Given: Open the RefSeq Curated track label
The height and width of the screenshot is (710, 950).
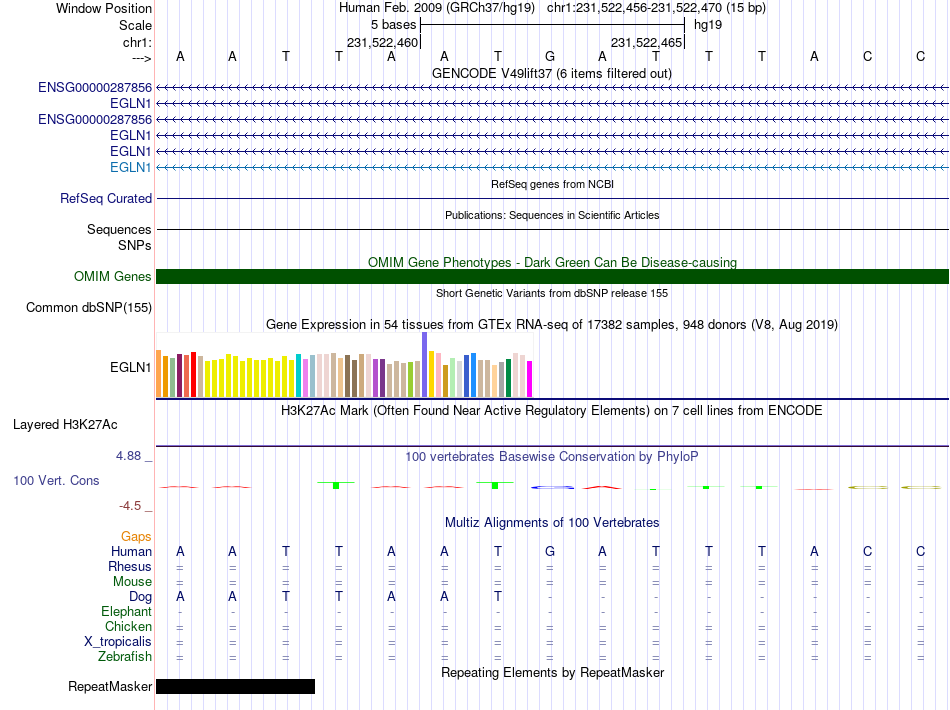Looking at the screenshot, I should [x=106, y=199].
